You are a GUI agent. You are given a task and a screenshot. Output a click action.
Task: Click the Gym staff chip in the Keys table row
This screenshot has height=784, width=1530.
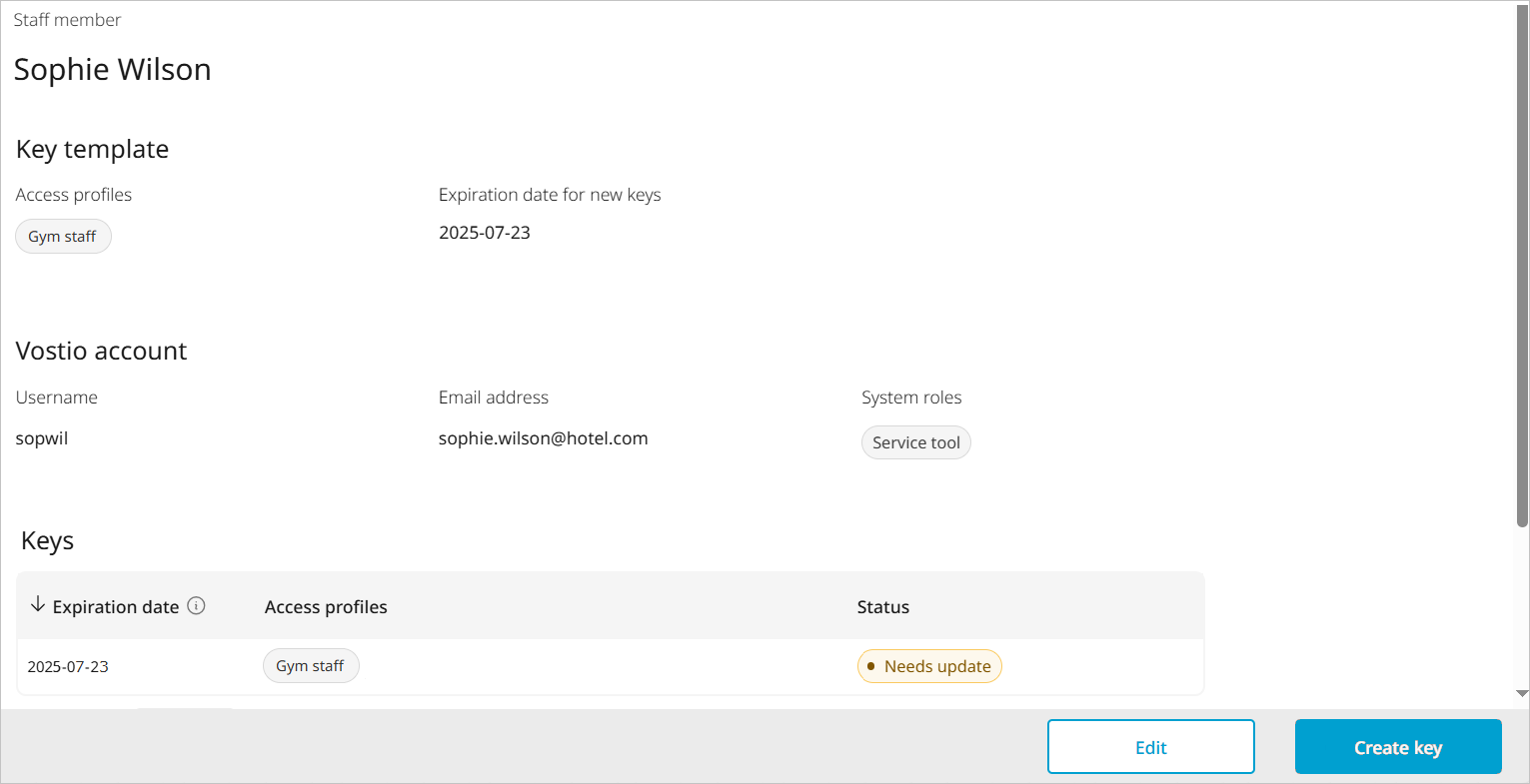point(311,666)
